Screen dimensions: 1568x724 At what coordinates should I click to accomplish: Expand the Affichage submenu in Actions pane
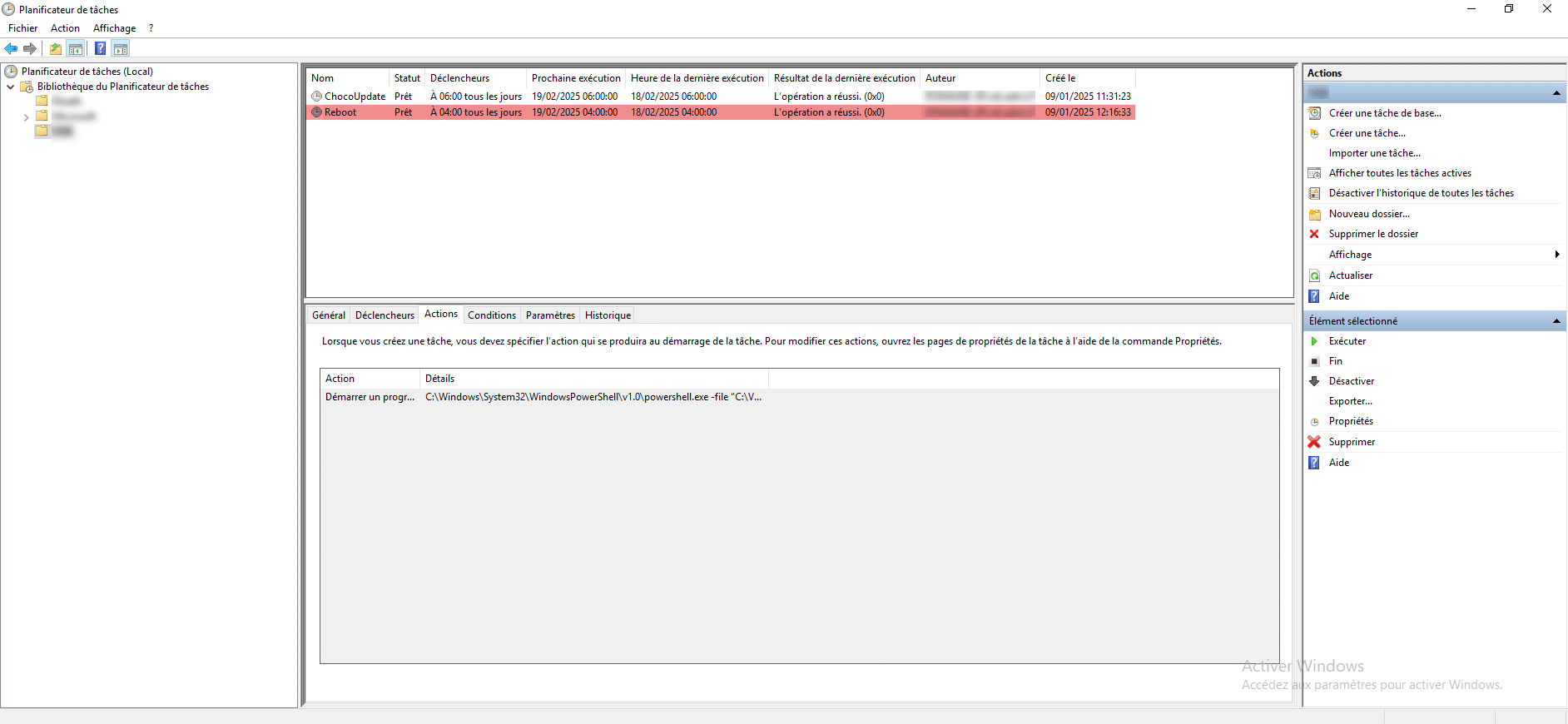tap(1556, 255)
